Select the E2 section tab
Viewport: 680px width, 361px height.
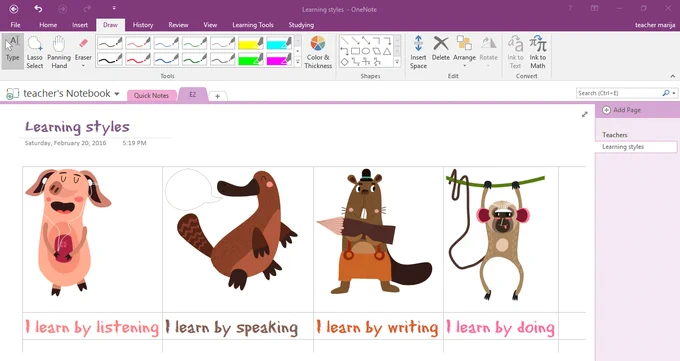193,95
